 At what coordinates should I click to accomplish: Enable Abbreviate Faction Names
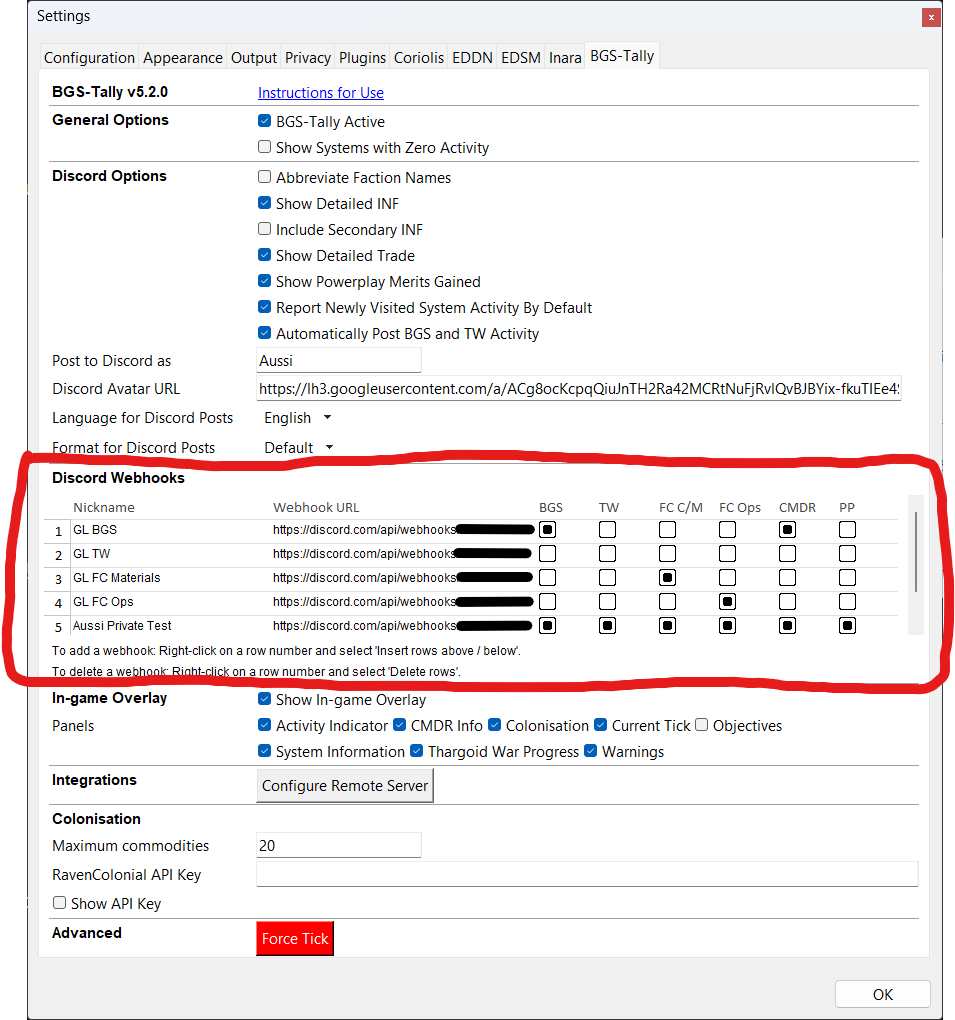pyautogui.click(x=264, y=177)
